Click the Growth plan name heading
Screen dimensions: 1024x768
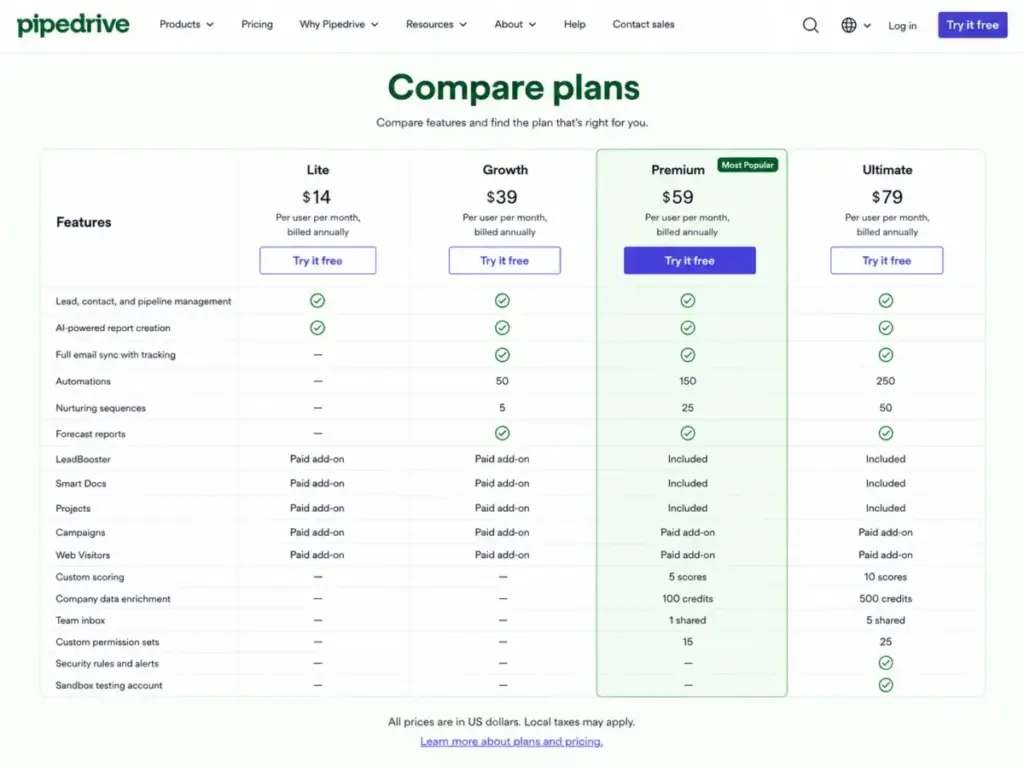505,170
